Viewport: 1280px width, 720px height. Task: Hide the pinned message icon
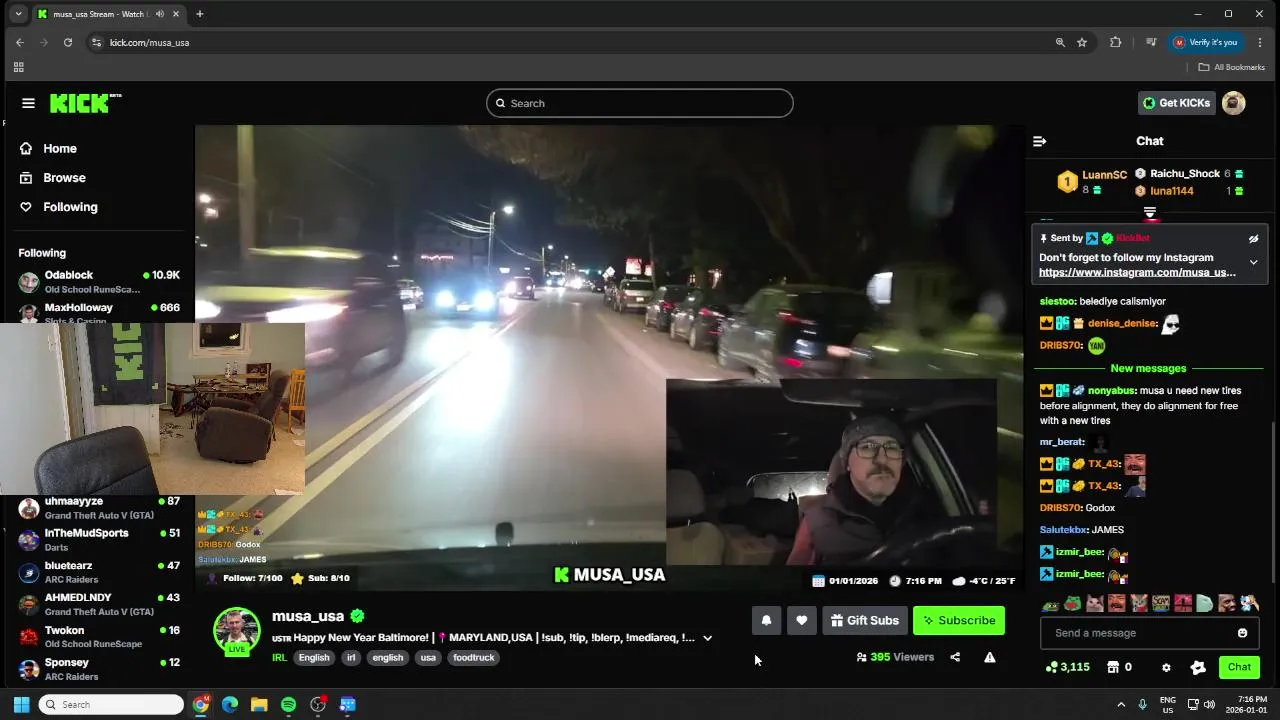pos(1253,239)
